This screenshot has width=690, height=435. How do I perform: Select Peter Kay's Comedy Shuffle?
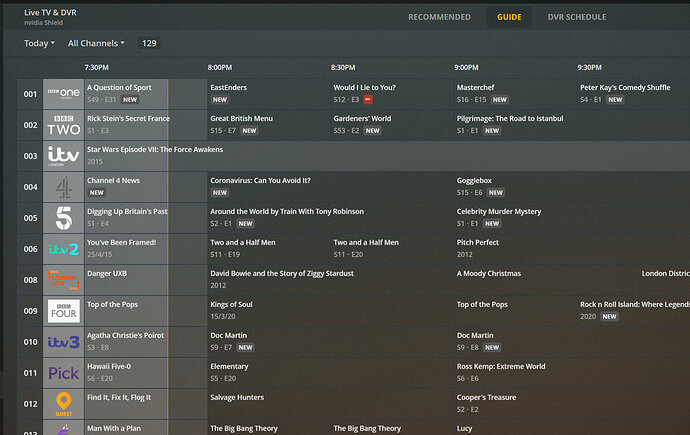click(634, 94)
